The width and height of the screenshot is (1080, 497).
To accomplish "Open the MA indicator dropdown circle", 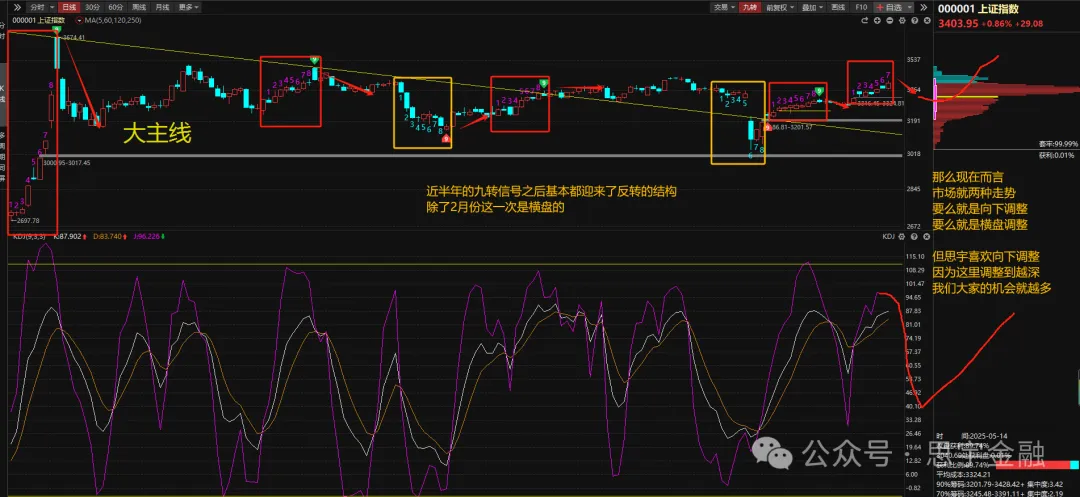I will [x=79, y=21].
